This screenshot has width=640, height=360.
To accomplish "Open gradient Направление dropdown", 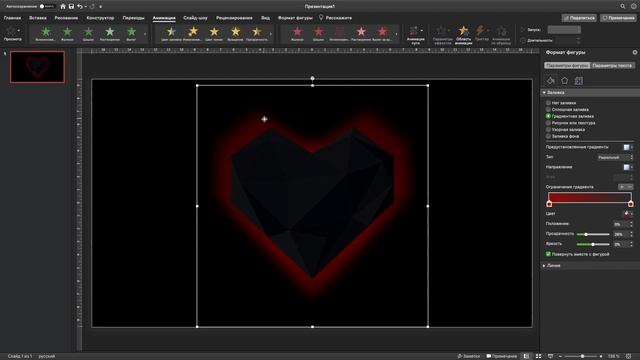I will click(628, 167).
